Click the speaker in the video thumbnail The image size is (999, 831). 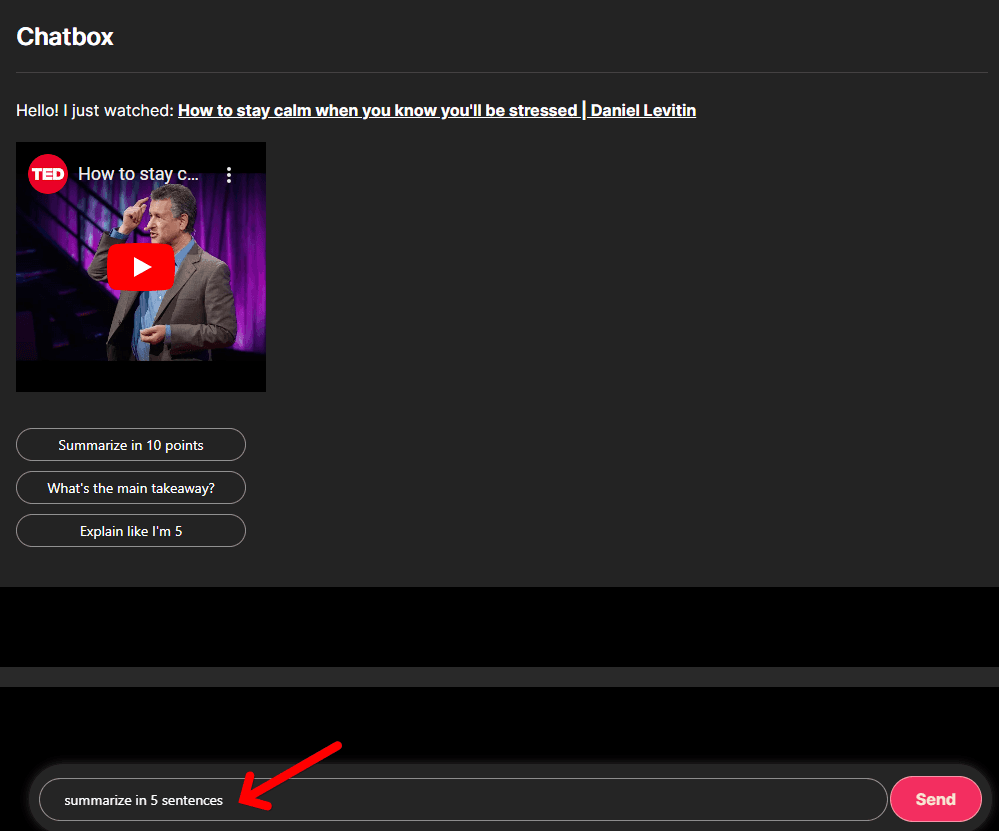(x=170, y=290)
